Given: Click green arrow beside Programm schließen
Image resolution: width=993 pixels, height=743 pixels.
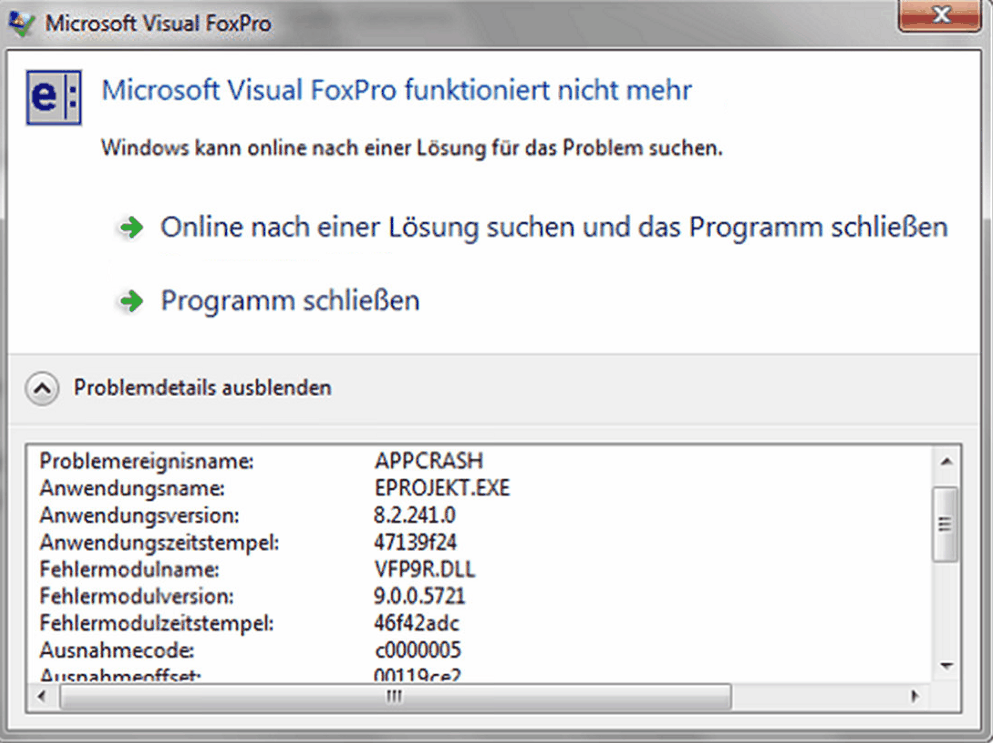Looking at the screenshot, I should pyautogui.click(x=132, y=301).
